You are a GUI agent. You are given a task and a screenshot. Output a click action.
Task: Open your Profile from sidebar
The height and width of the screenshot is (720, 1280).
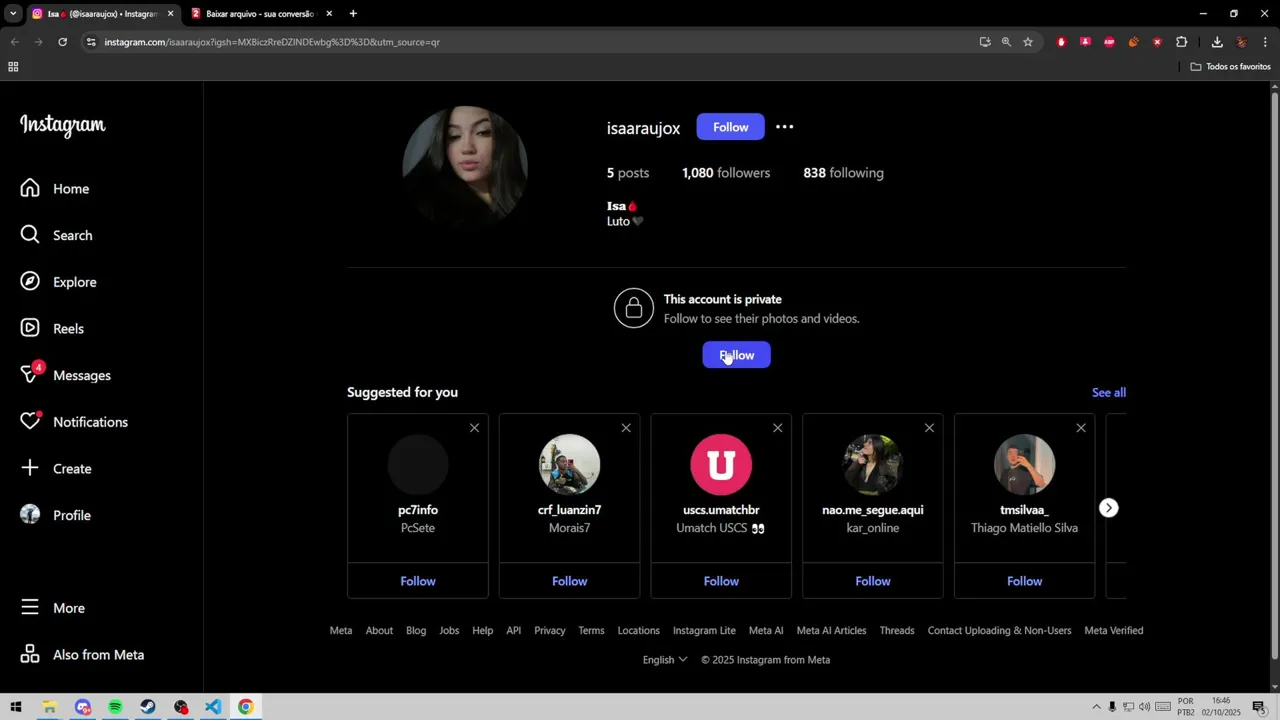coord(55,515)
